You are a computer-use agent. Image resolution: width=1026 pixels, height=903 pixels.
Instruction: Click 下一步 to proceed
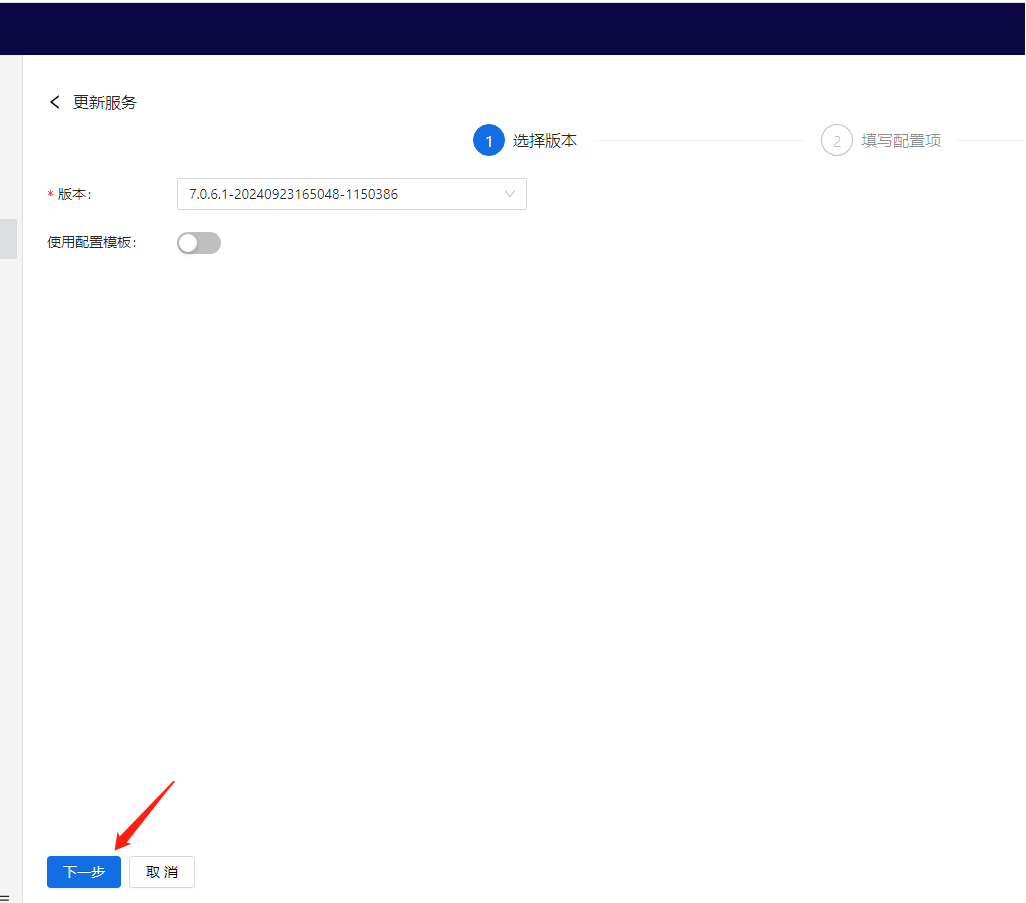[x=83, y=871]
